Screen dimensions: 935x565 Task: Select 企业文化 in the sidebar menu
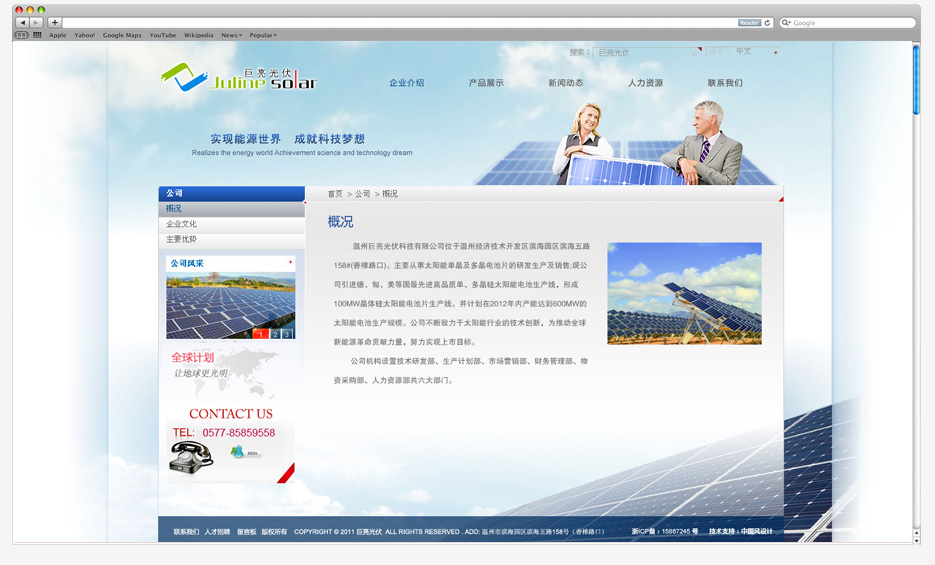pyautogui.click(x=182, y=224)
